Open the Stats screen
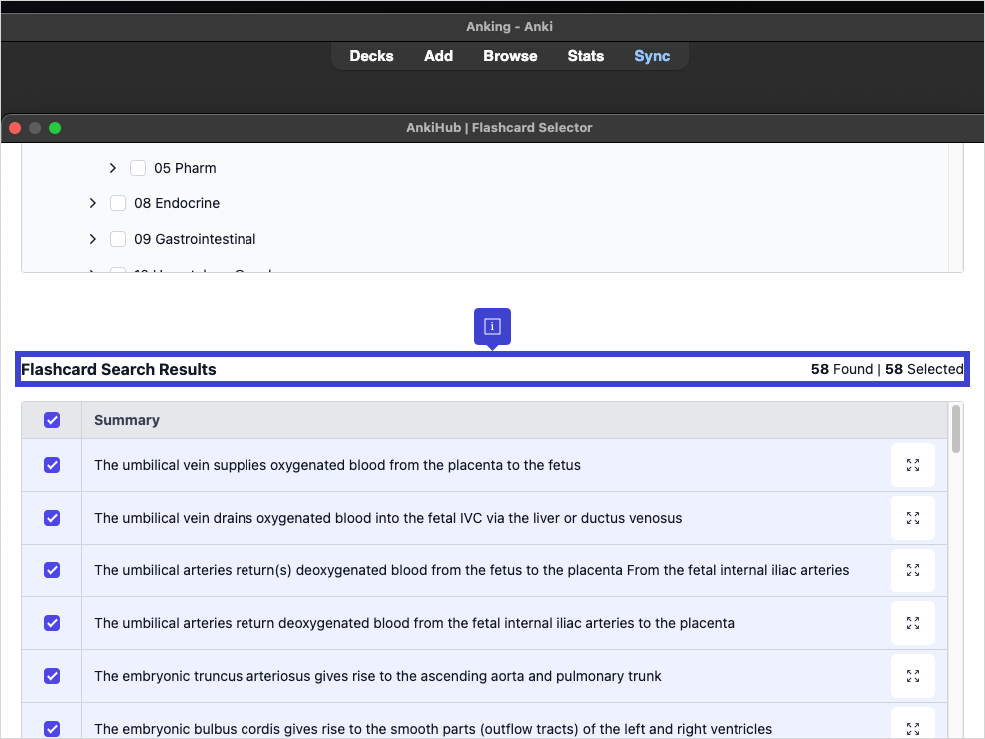The width and height of the screenshot is (985, 739). click(x=585, y=56)
